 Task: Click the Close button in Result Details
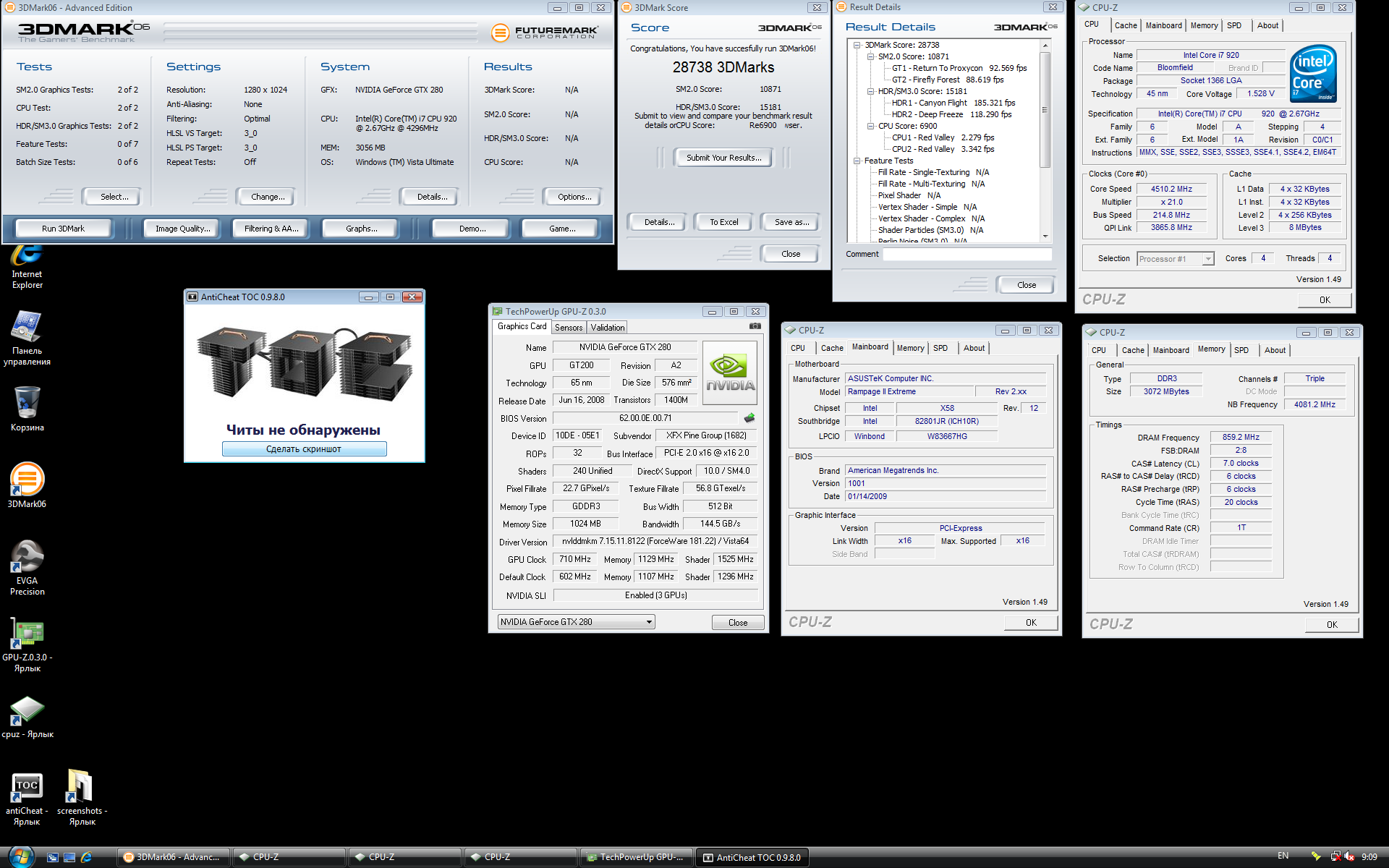click(1026, 285)
